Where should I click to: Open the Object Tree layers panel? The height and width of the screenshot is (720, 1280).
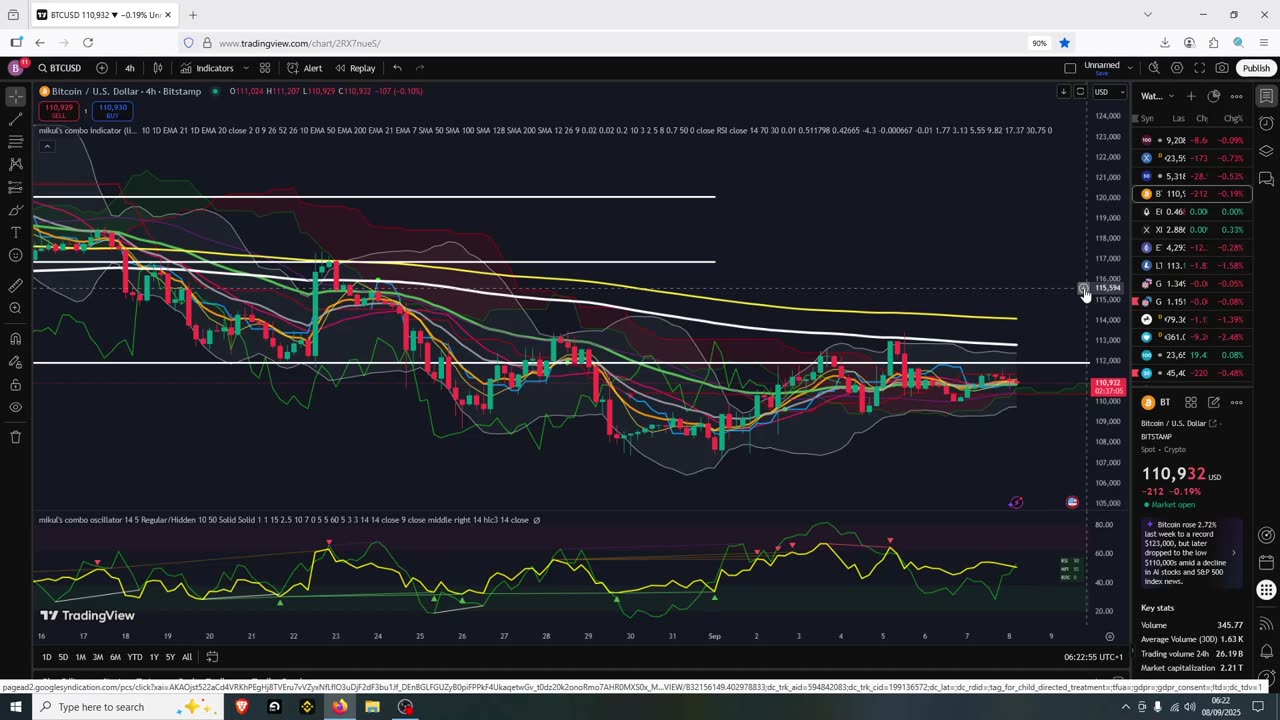coord(1266,151)
